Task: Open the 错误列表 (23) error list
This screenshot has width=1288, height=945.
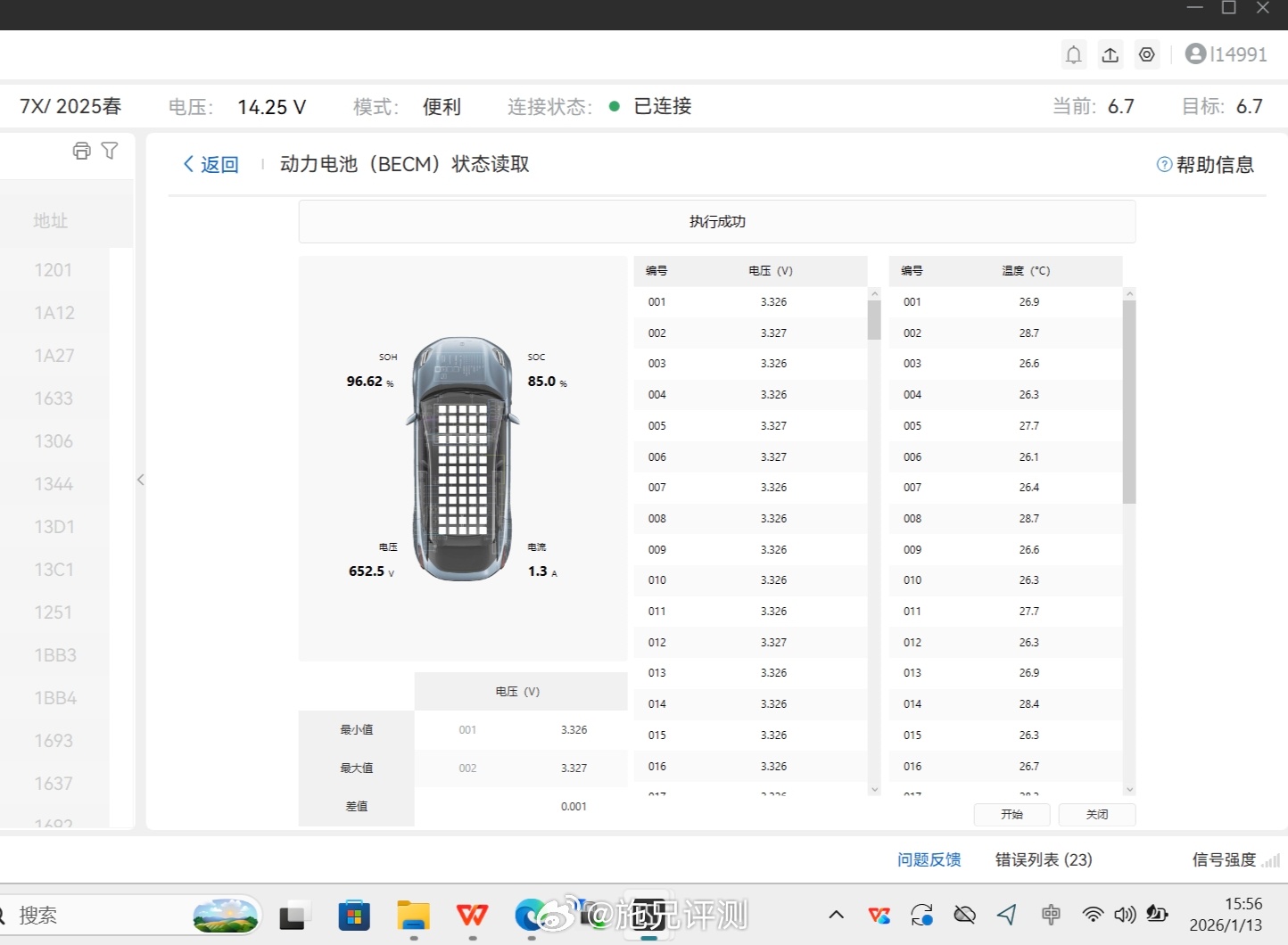Action: (1043, 859)
